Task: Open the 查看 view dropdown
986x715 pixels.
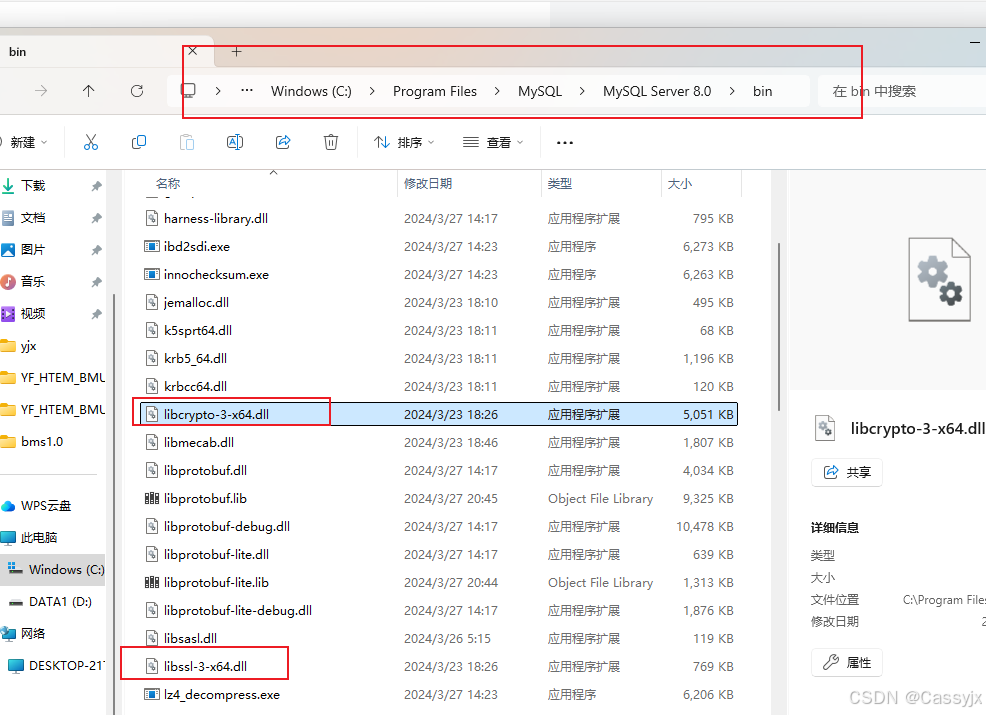Action: click(493, 143)
